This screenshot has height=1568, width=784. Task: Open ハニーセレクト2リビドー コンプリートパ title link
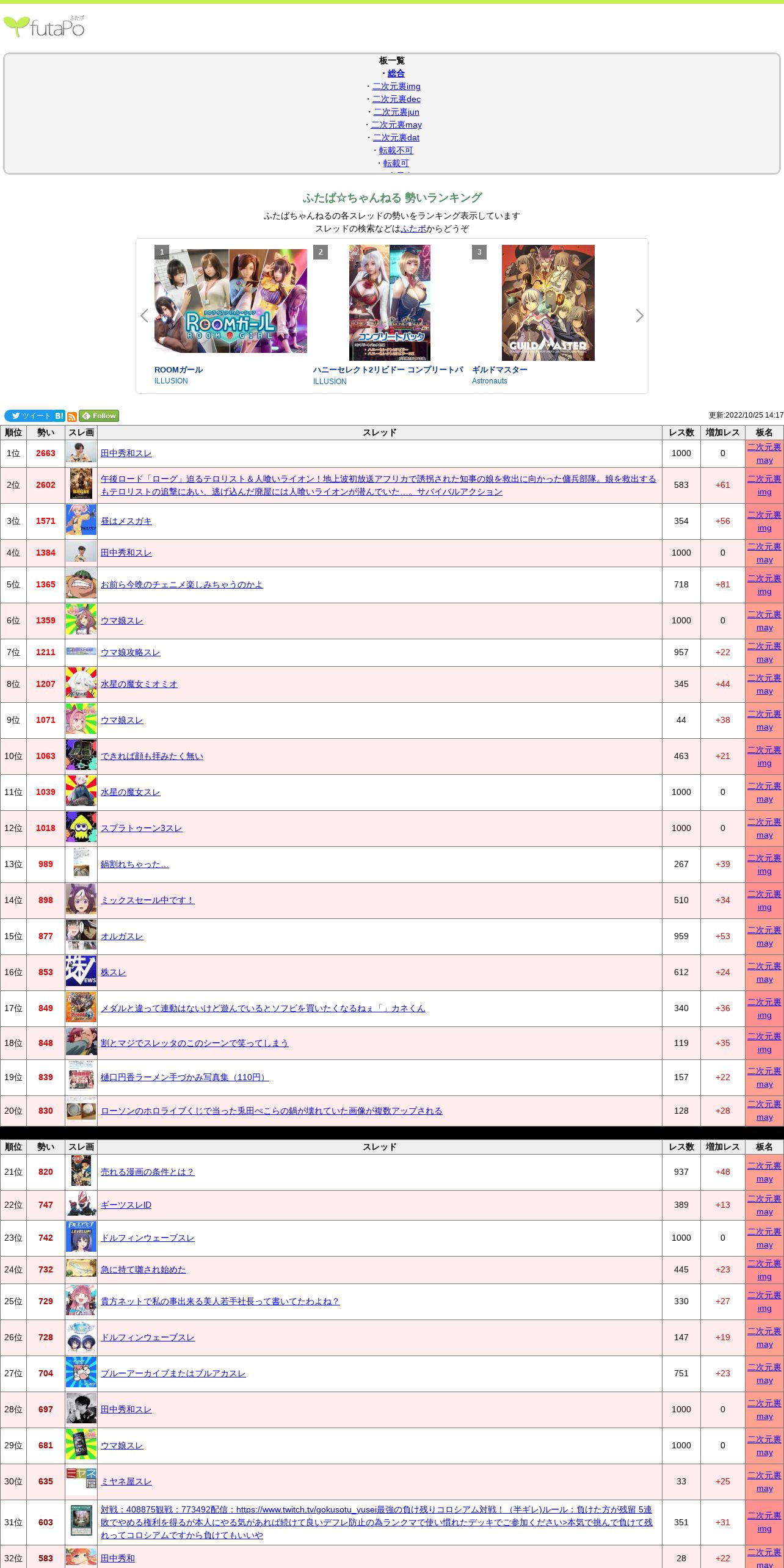tap(388, 369)
